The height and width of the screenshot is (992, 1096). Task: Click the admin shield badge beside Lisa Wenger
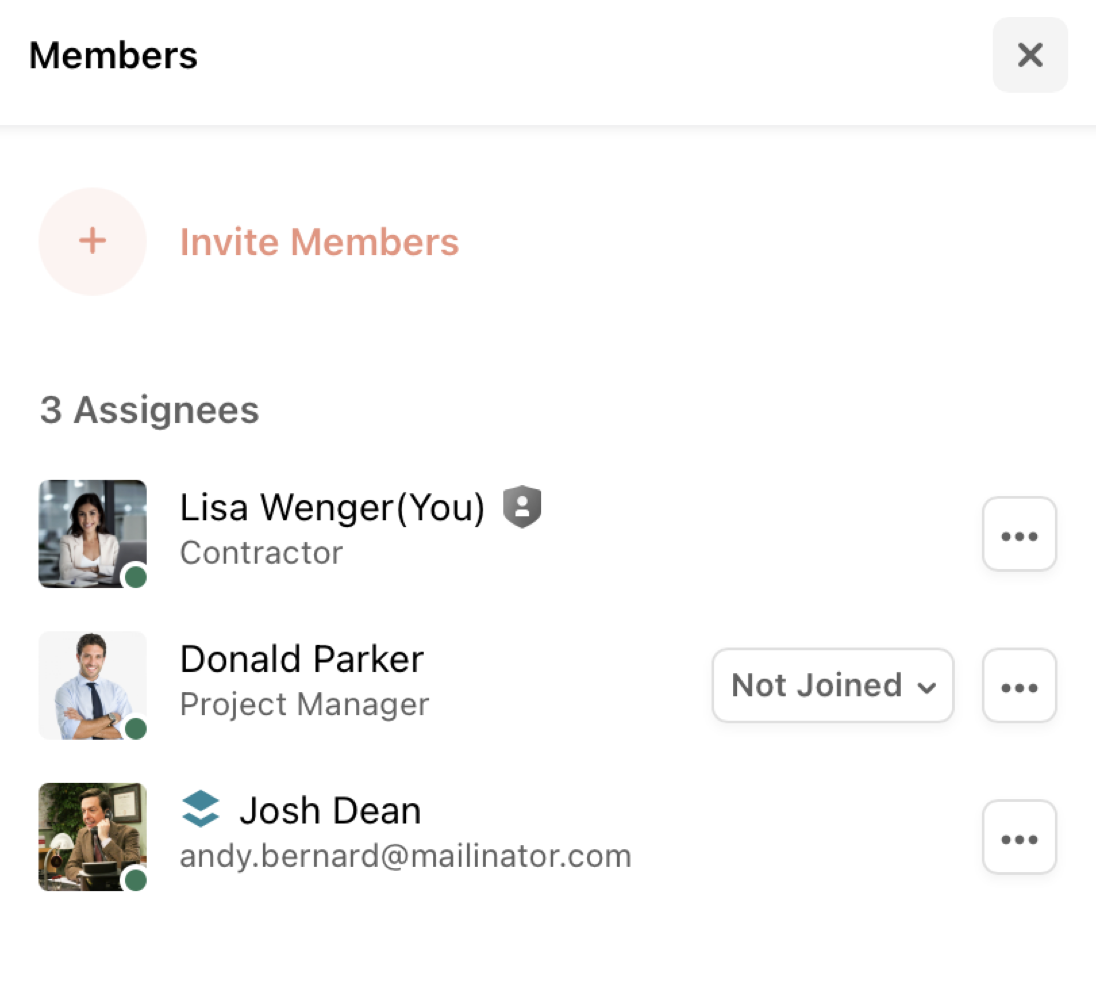(522, 506)
